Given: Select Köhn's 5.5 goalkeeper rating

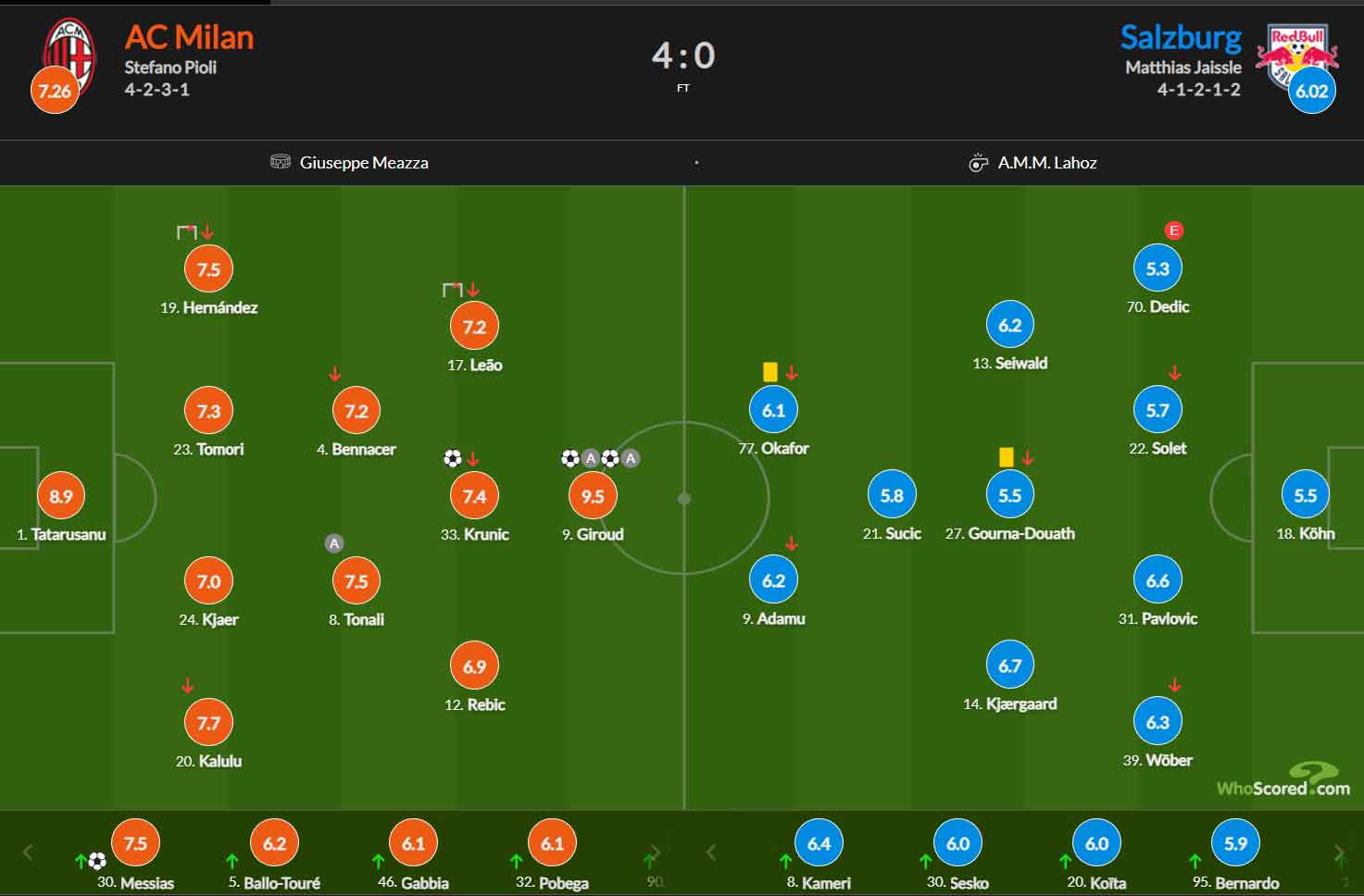Looking at the screenshot, I should 1305,495.
